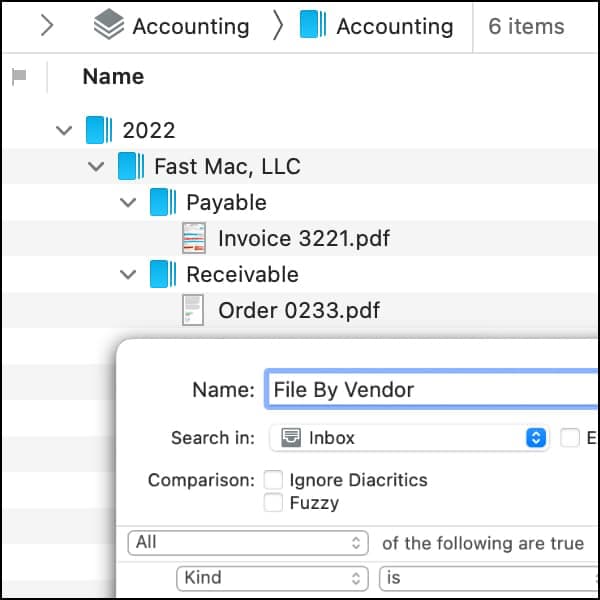600x600 pixels.
Task: Open the Kind criterion dropdown
Action: pos(272,578)
